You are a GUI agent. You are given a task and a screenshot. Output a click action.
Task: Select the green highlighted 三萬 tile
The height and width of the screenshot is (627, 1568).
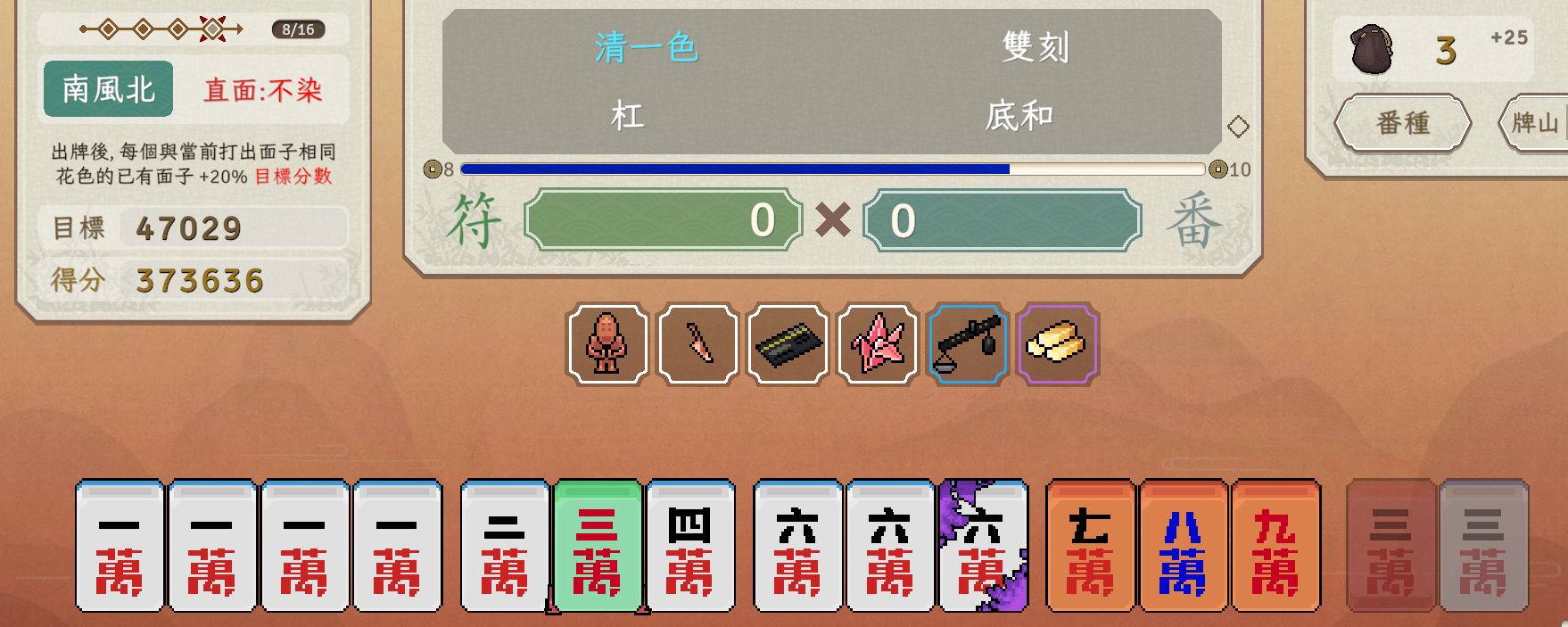pos(598,546)
